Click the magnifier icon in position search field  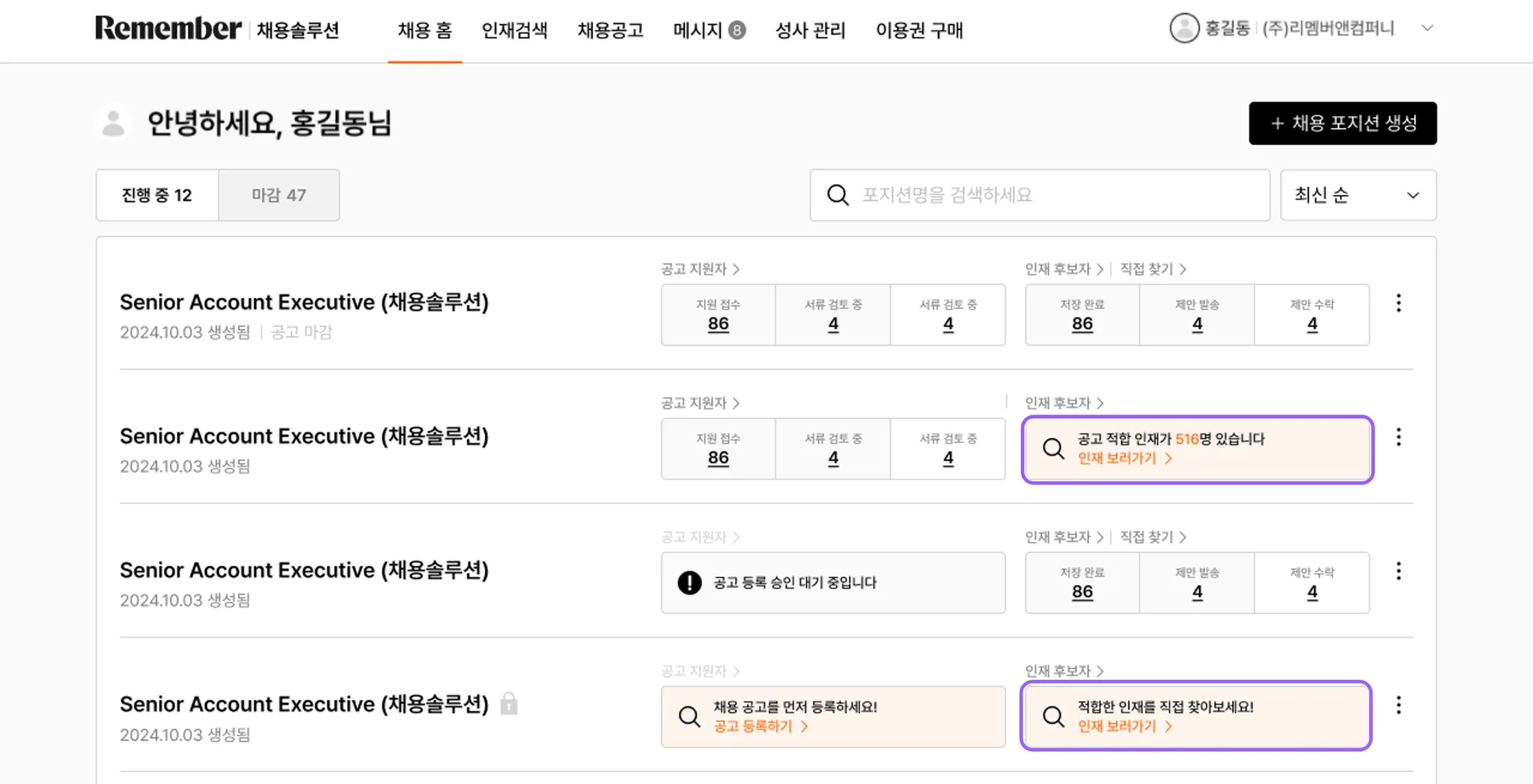(838, 195)
